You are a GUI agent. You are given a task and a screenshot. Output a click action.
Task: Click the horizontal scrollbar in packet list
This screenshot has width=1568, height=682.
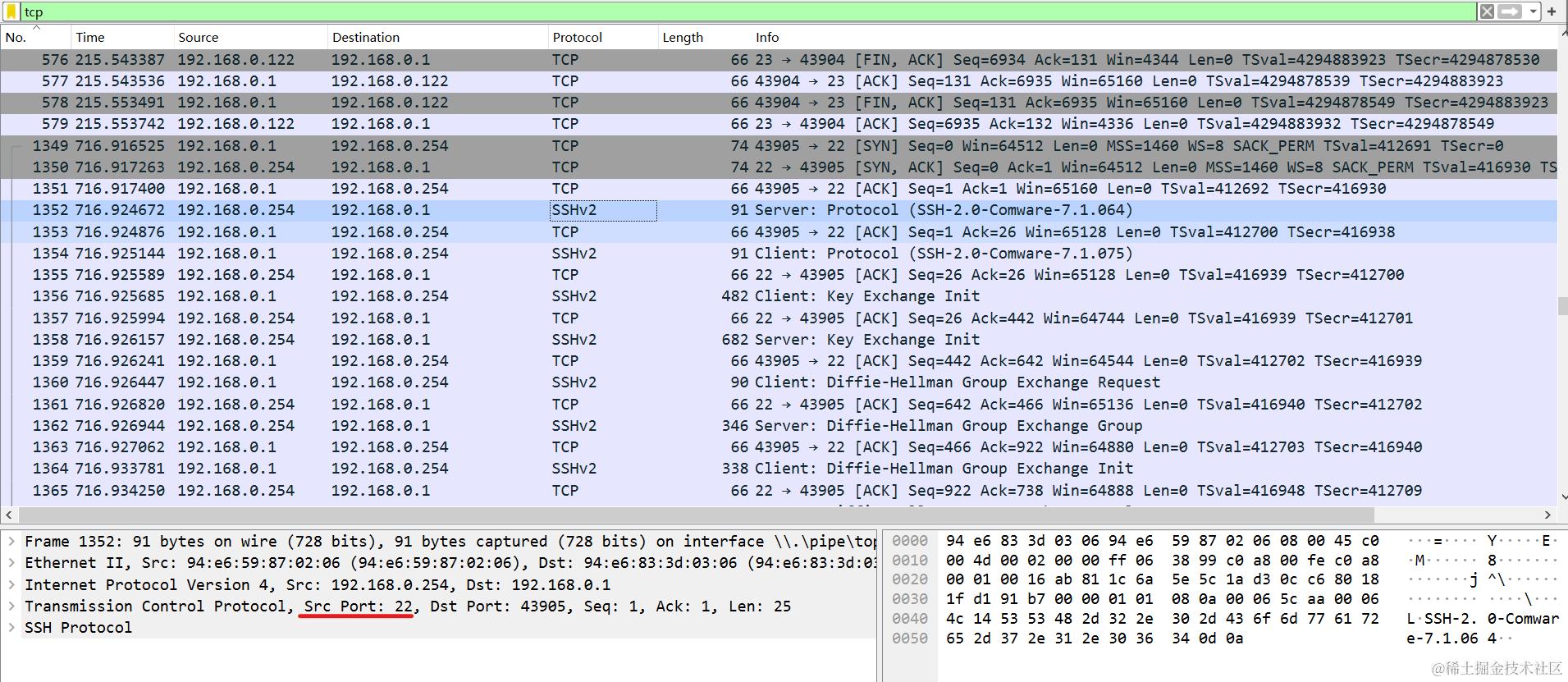696,515
